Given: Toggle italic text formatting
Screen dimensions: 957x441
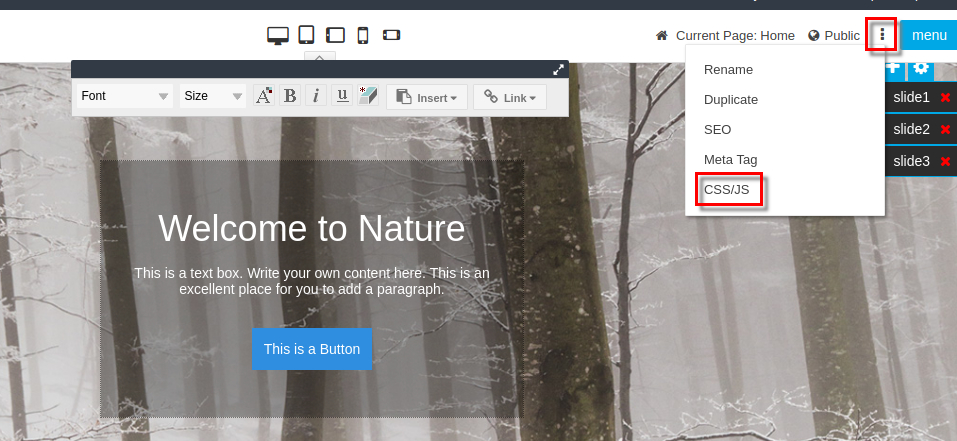Looking at the screenshot, I should (x=316, y=96).
